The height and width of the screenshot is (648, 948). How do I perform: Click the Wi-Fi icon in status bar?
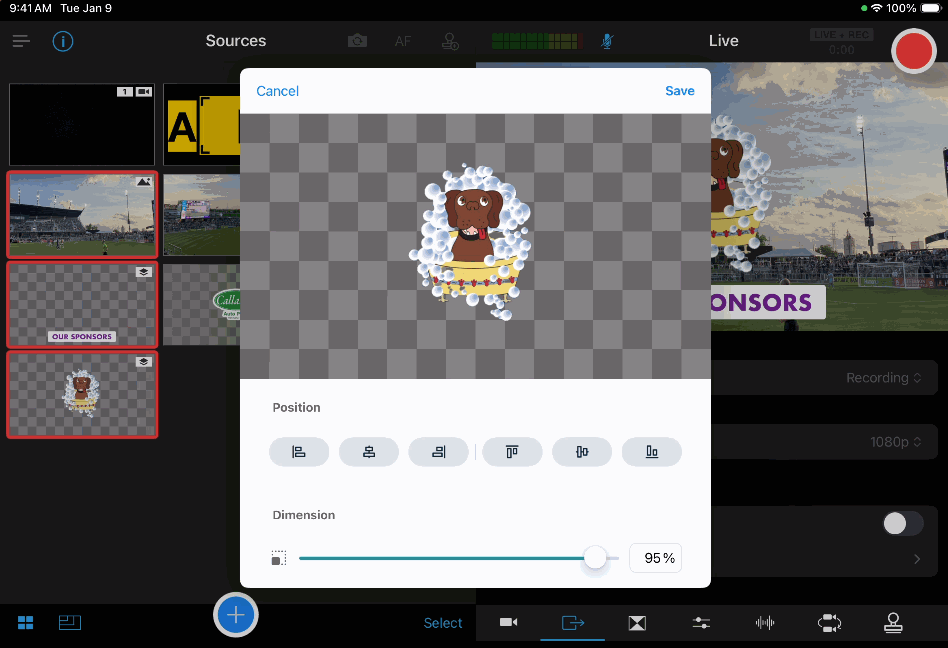876,8
